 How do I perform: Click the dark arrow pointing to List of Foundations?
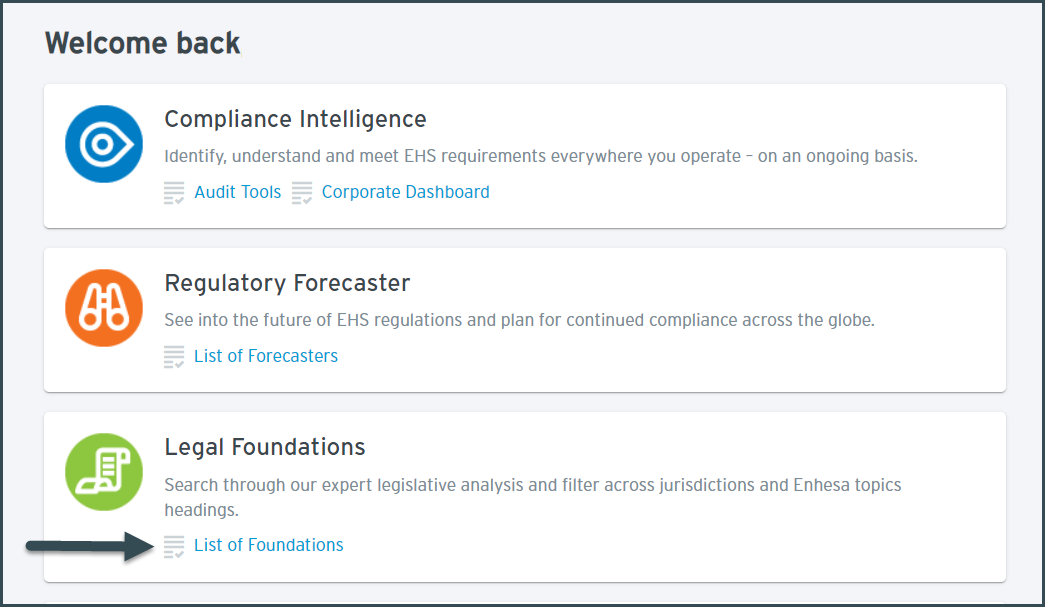[90, 546]
